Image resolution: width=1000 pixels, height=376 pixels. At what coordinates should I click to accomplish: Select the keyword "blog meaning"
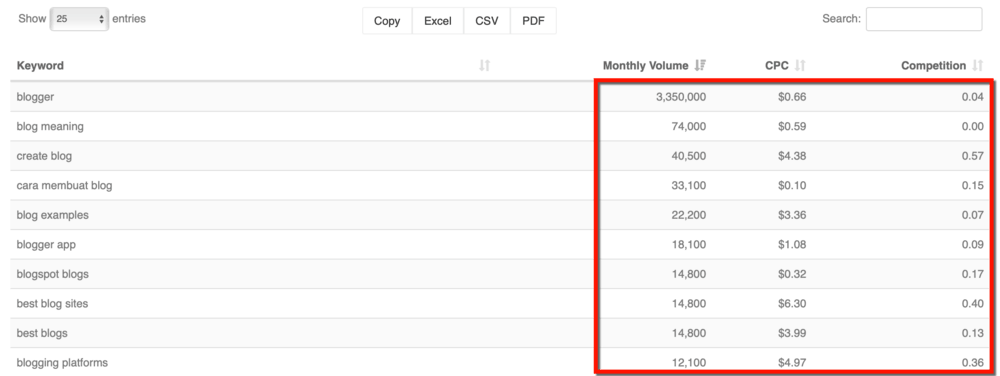coord(50,126)
